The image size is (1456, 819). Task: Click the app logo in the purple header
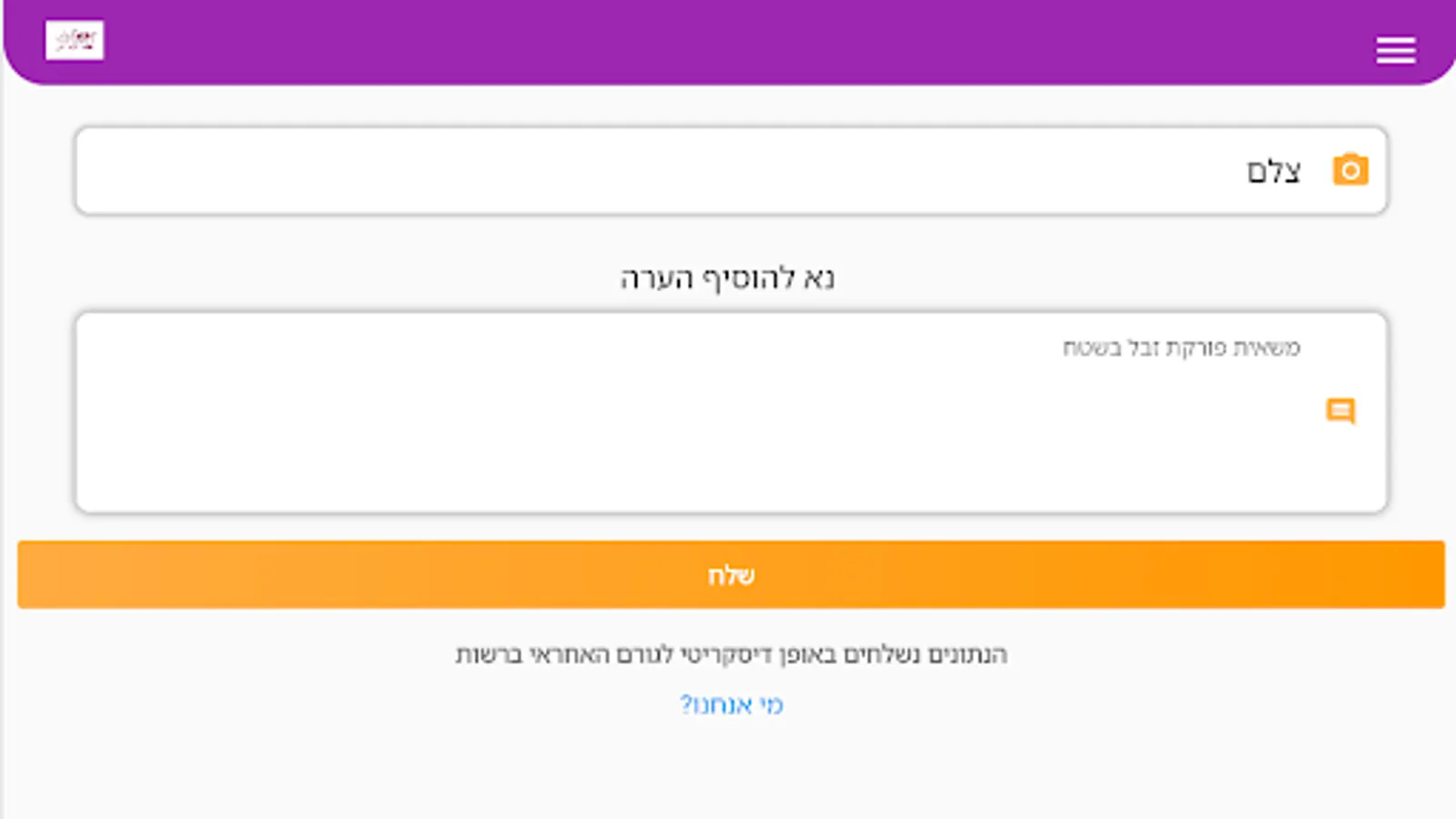pyautogui.click(x=75, y=40)
